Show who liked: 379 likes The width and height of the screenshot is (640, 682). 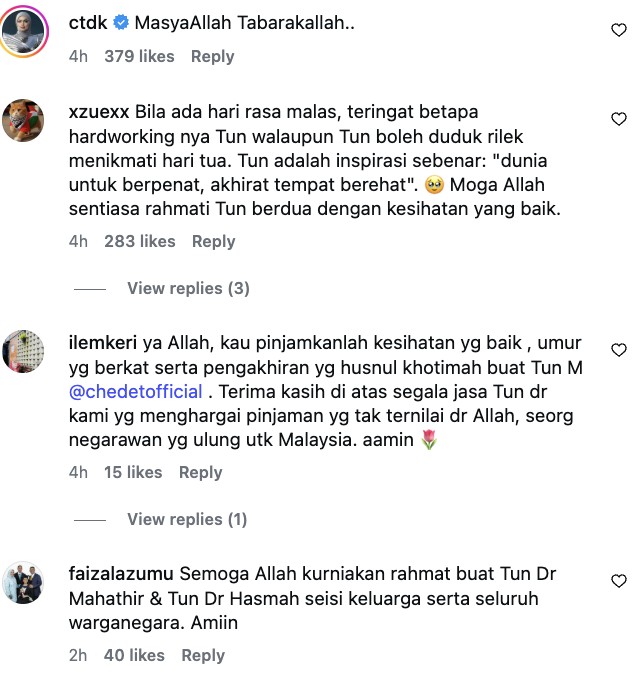pyautogui.click(x=139, y=57)
